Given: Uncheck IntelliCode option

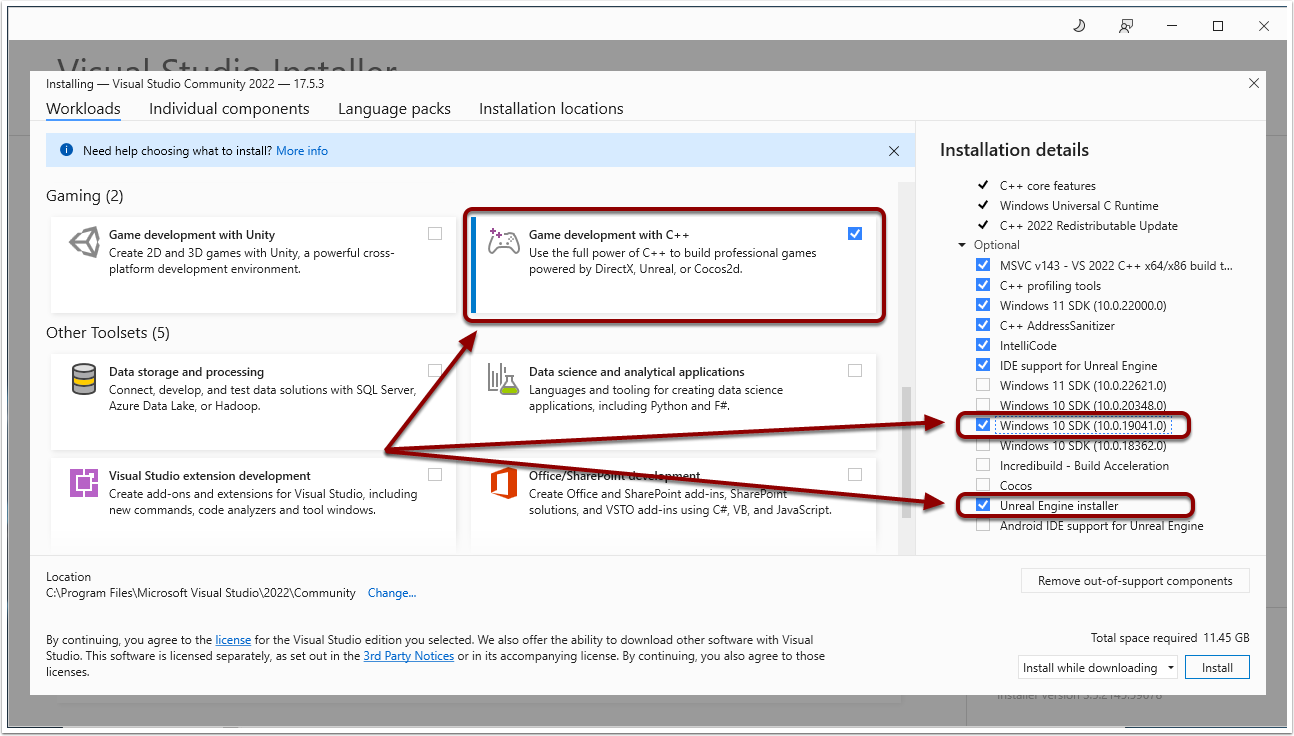Looking at the screenshot, I should tap(983, 345).
